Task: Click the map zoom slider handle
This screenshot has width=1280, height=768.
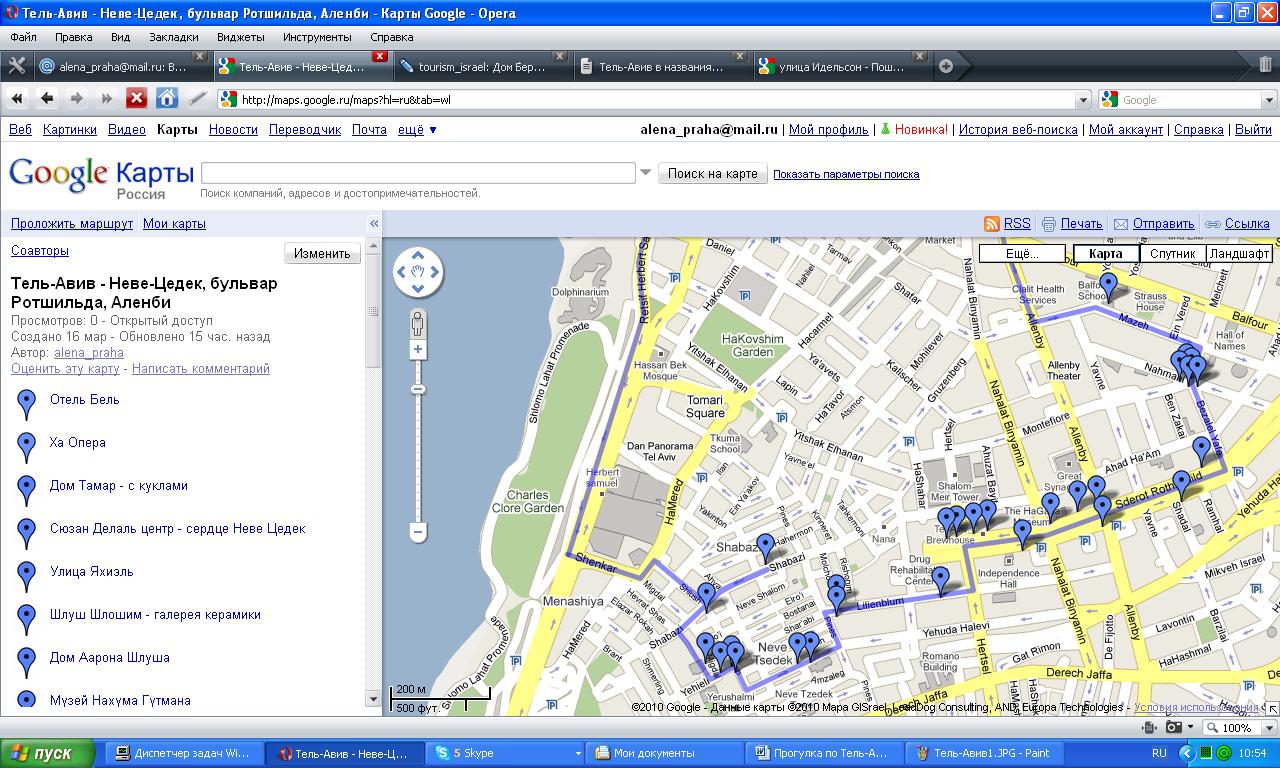Action: click(x=418, y=389)
